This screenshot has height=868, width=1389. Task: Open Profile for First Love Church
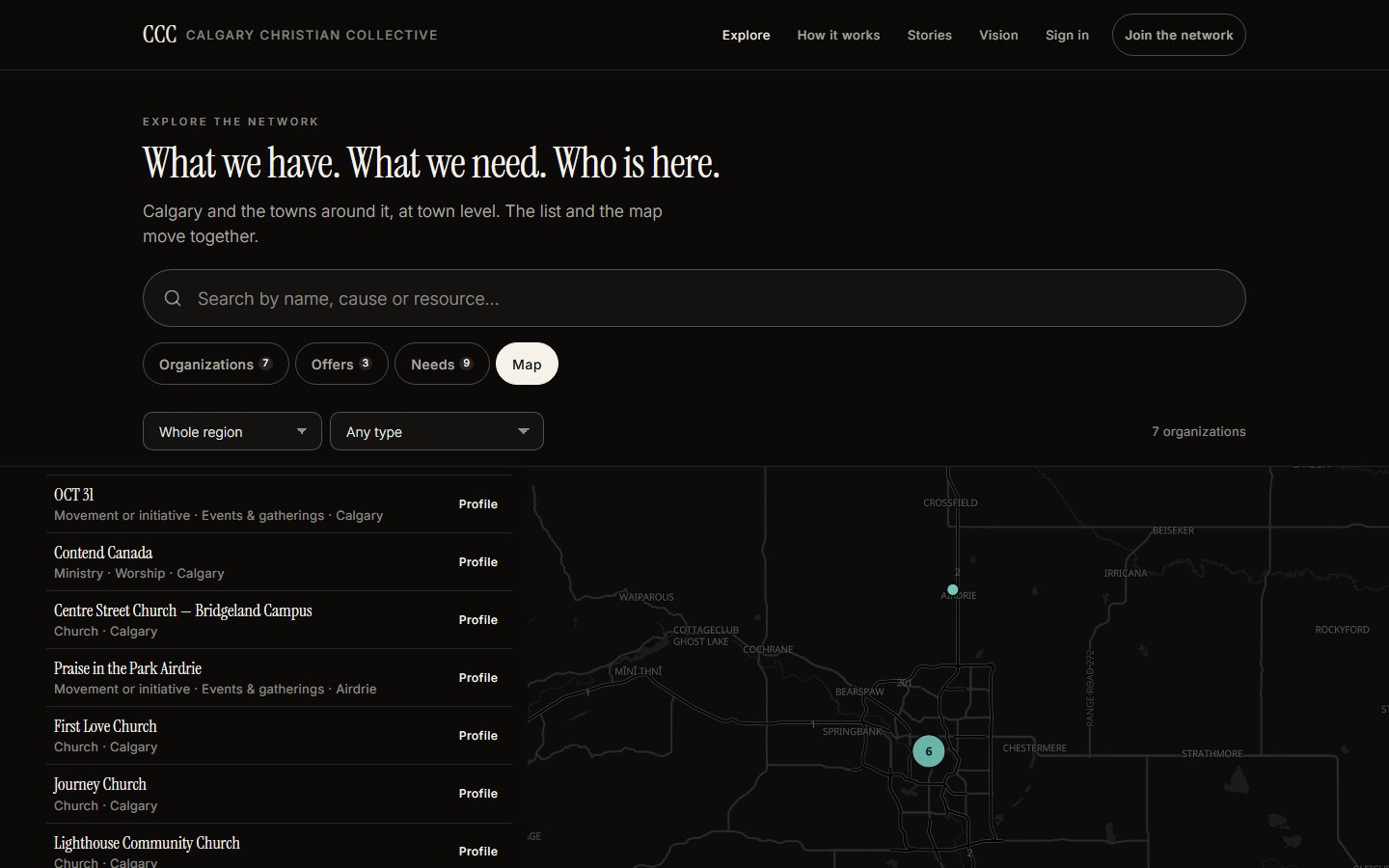click(x=478, y=735)
